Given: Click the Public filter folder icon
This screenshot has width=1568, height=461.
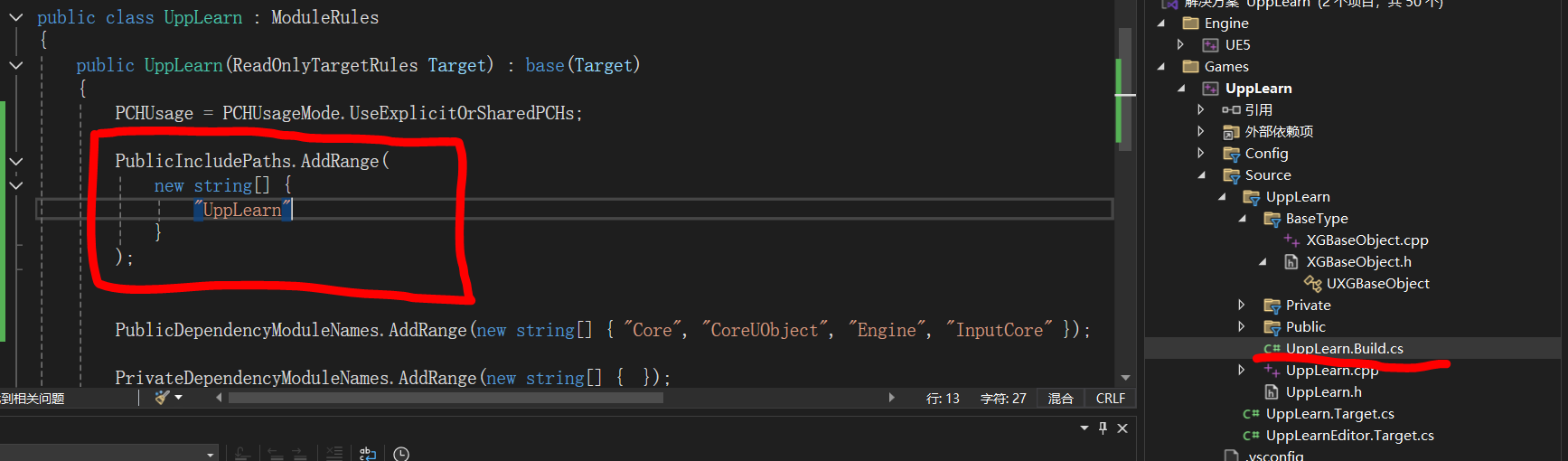Looking at the screenshot, I should pyautogui.click(x=1272, y=327).
